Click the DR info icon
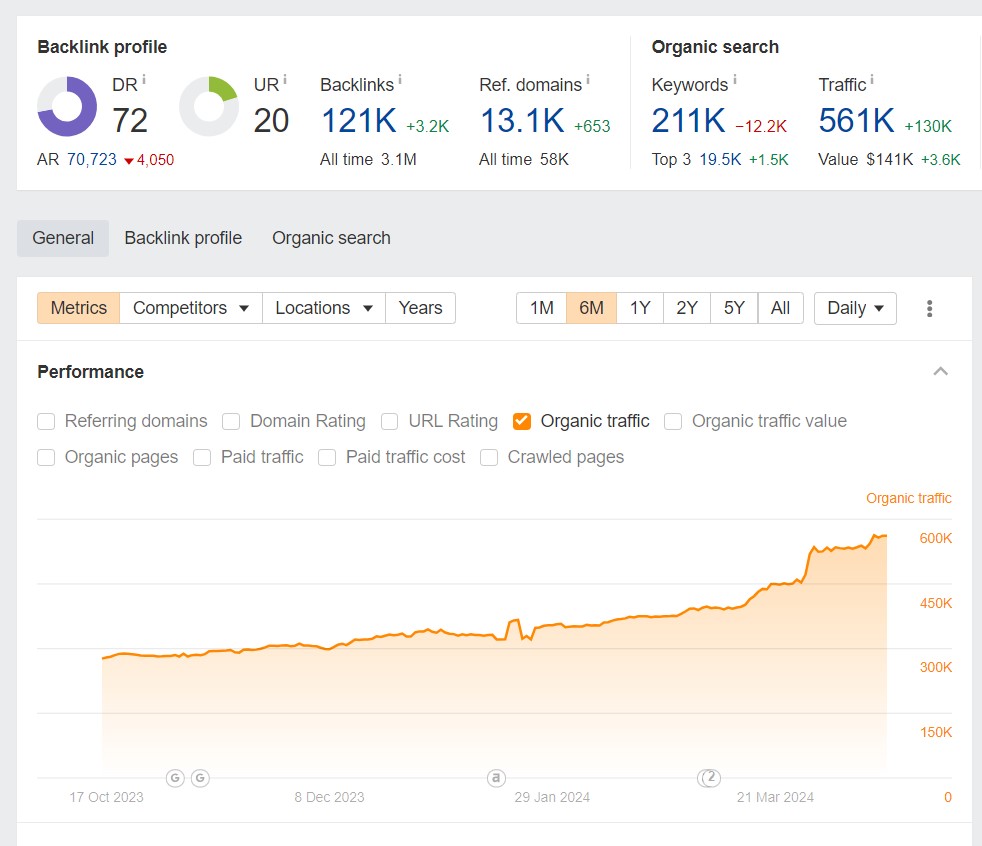The width and height of the screenshot is (982, 846). (x=144, y=80)
